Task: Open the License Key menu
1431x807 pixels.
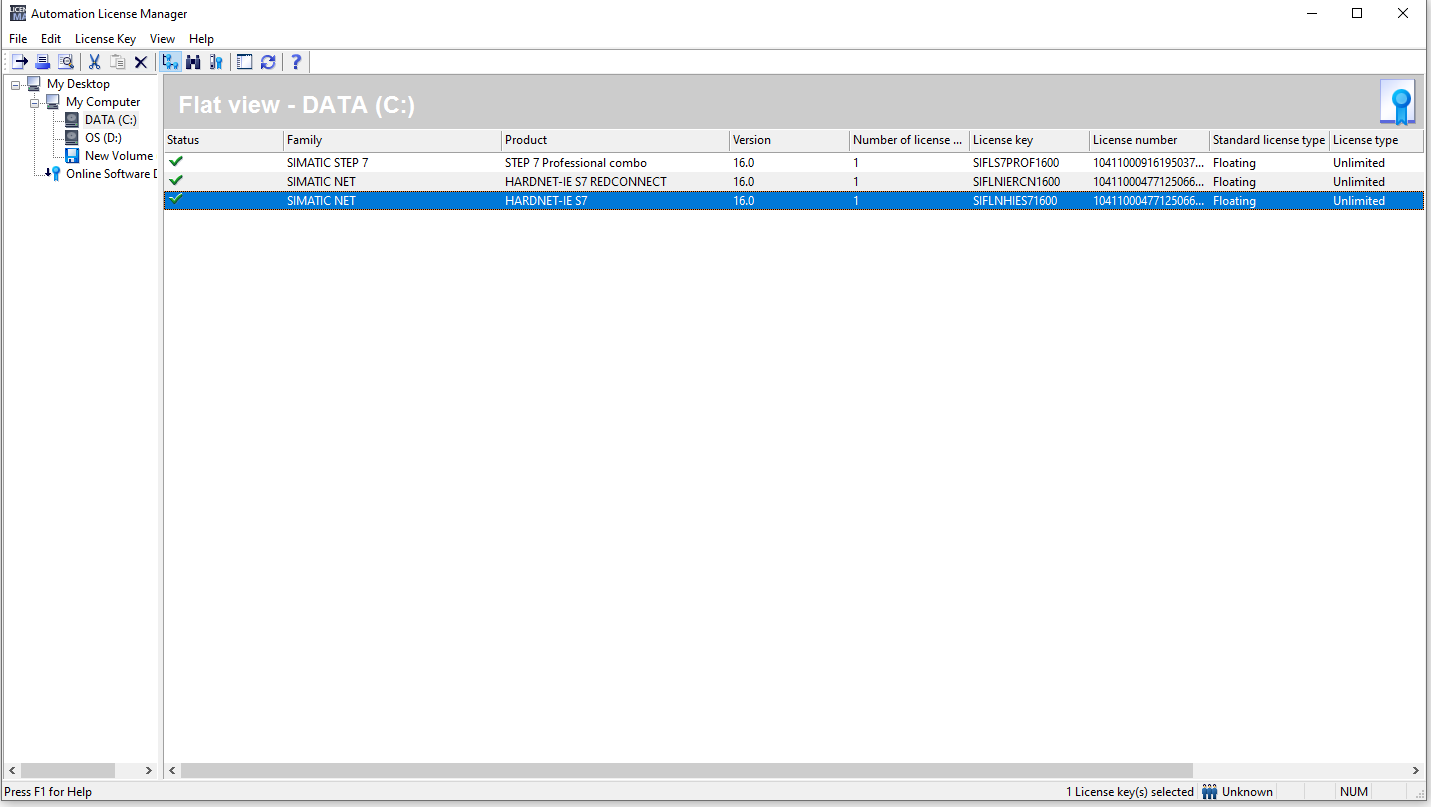Action: (x=105, y=39)
